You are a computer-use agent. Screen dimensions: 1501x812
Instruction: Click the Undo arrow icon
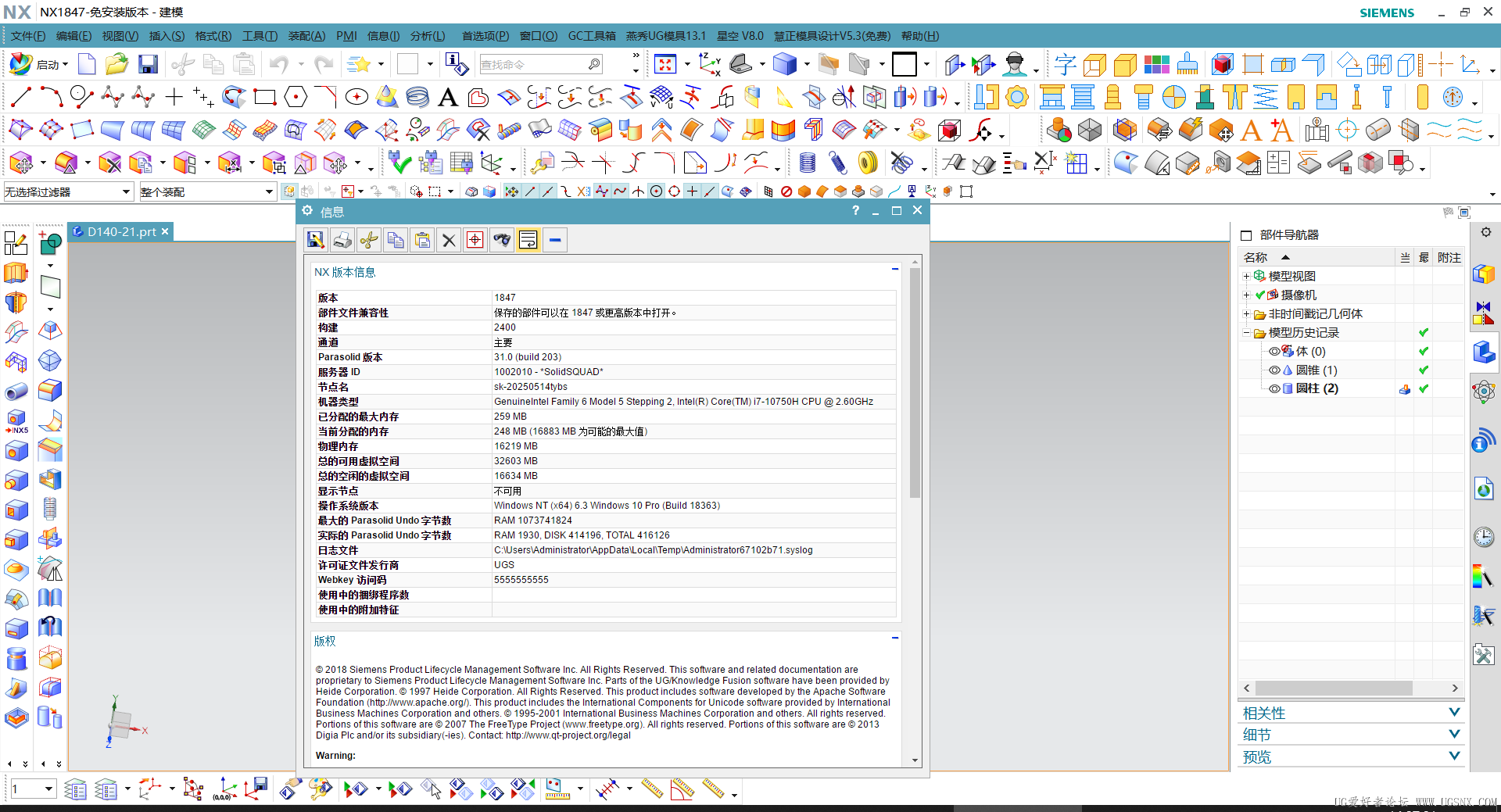tap(279, 64)
